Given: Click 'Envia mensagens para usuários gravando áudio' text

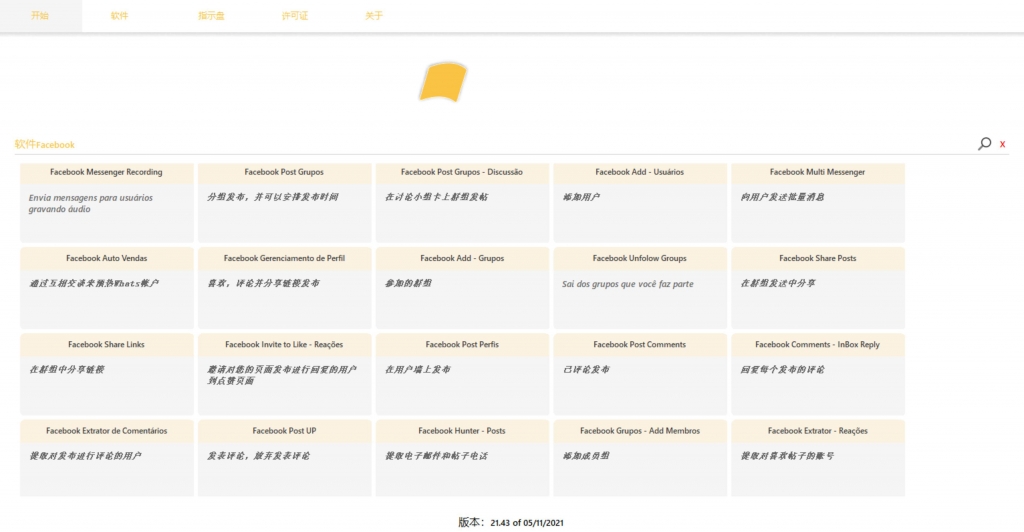Looking at the screenshot, I should tap(91, 203).
